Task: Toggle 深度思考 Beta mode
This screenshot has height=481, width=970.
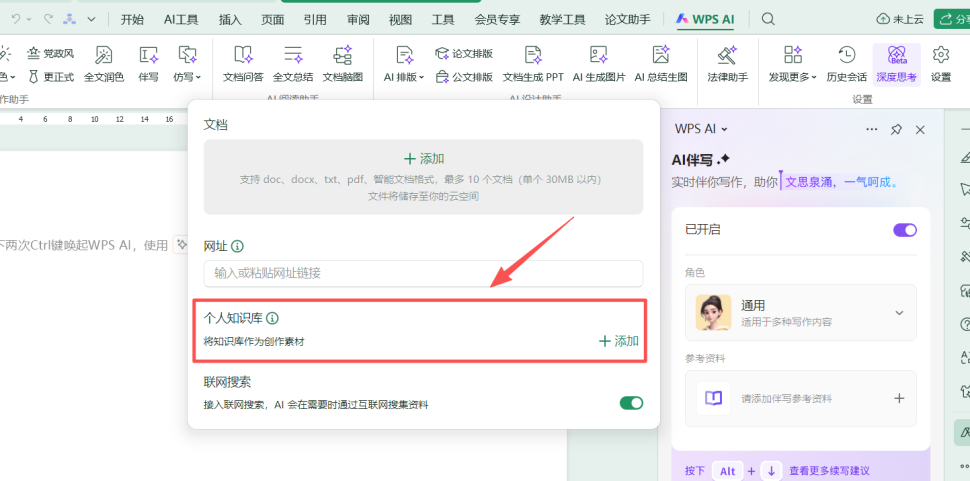Action: pos(896,64)
